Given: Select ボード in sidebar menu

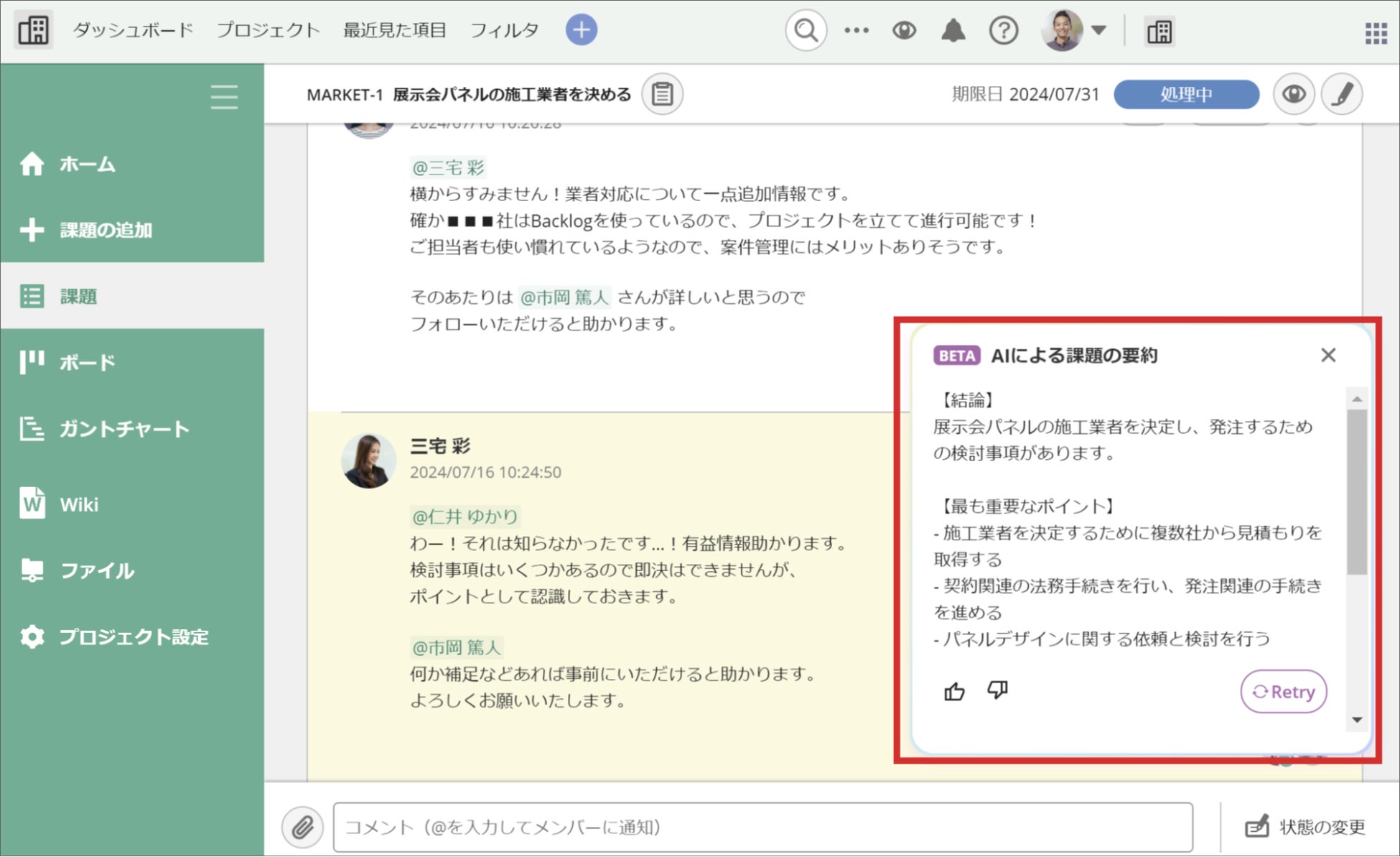Looking at the screenshot, I should coord(86,363).
